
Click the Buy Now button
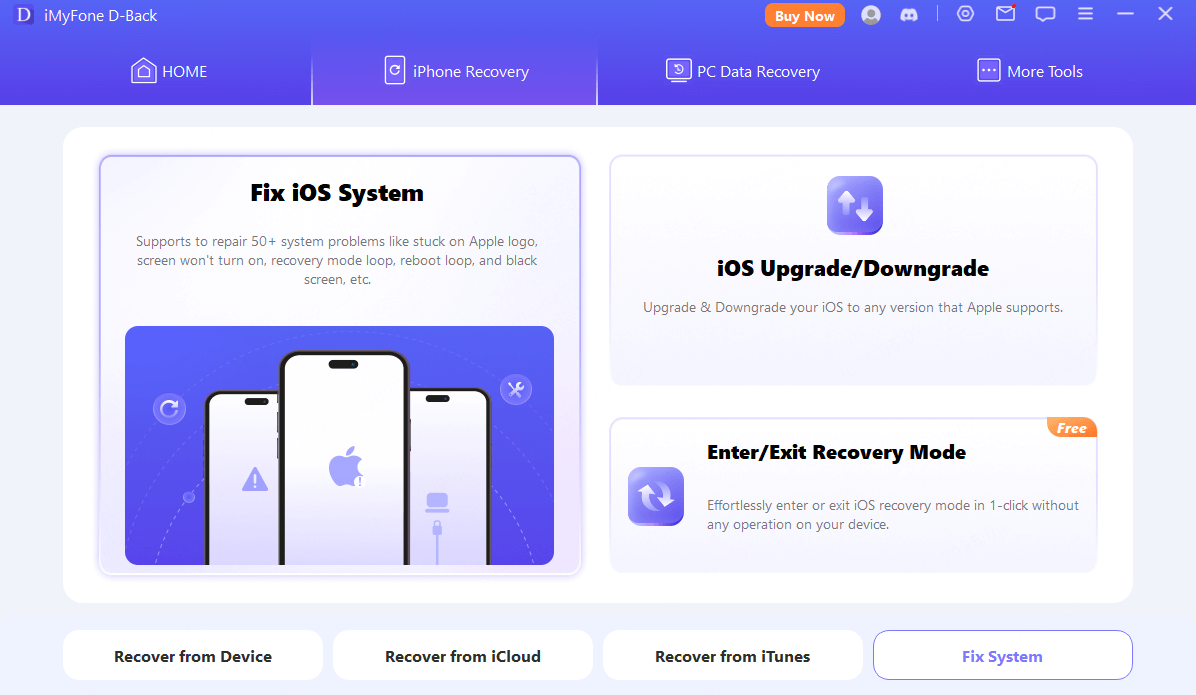(805, 16)
